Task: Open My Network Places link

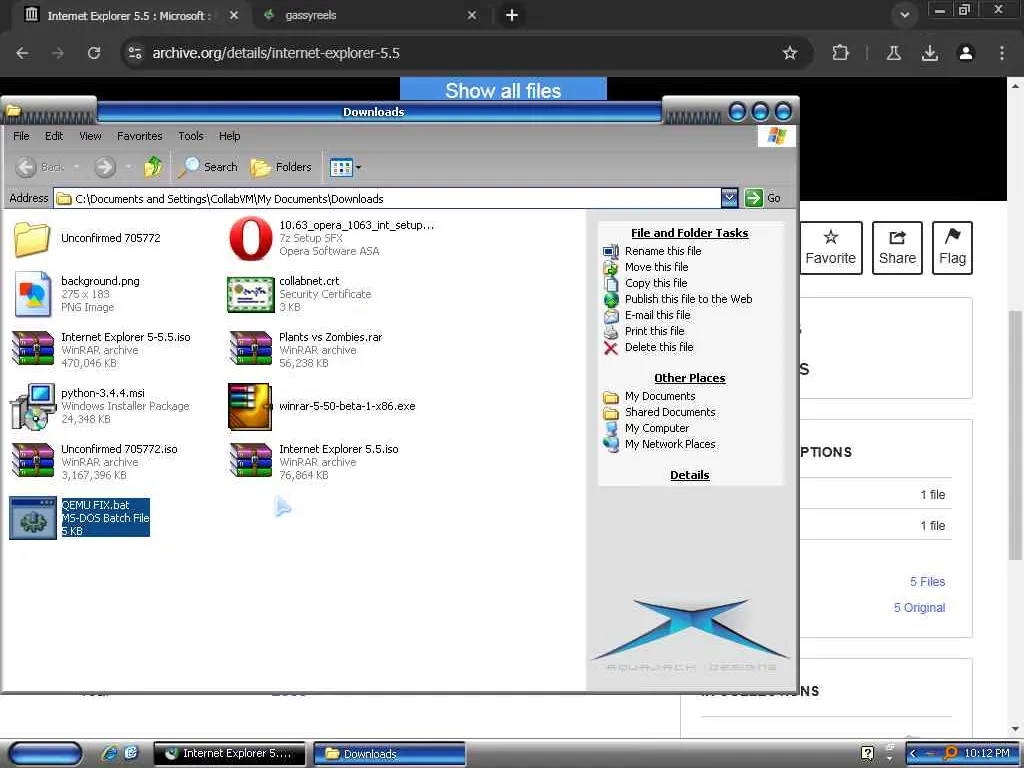Action: pos(670,444)
